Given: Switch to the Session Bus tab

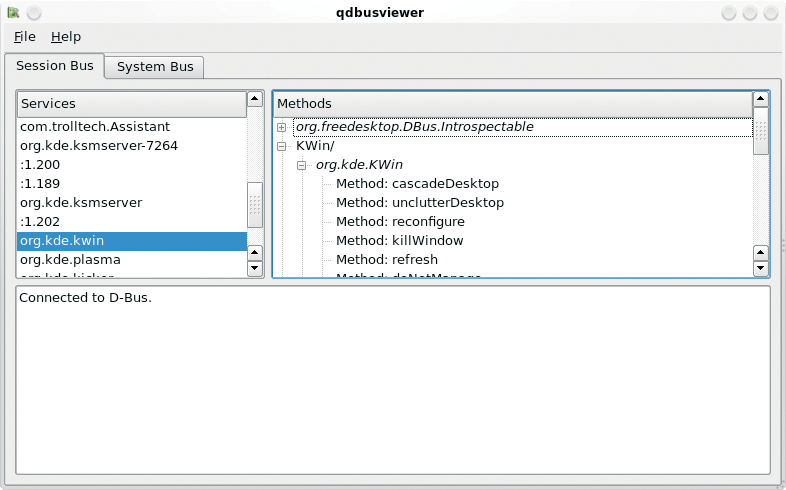Looking at the screenshot, I should (55, 66).
